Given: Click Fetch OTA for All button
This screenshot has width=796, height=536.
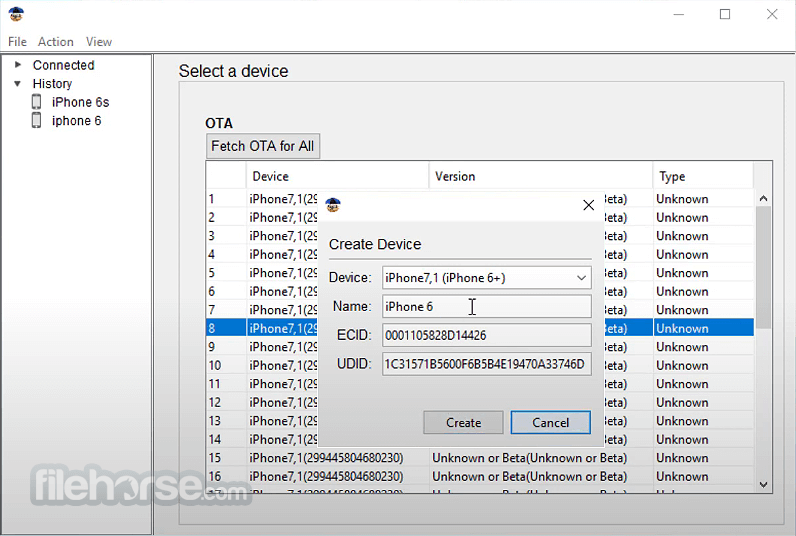Looking at the screenshot, I should tap(263, 146).
